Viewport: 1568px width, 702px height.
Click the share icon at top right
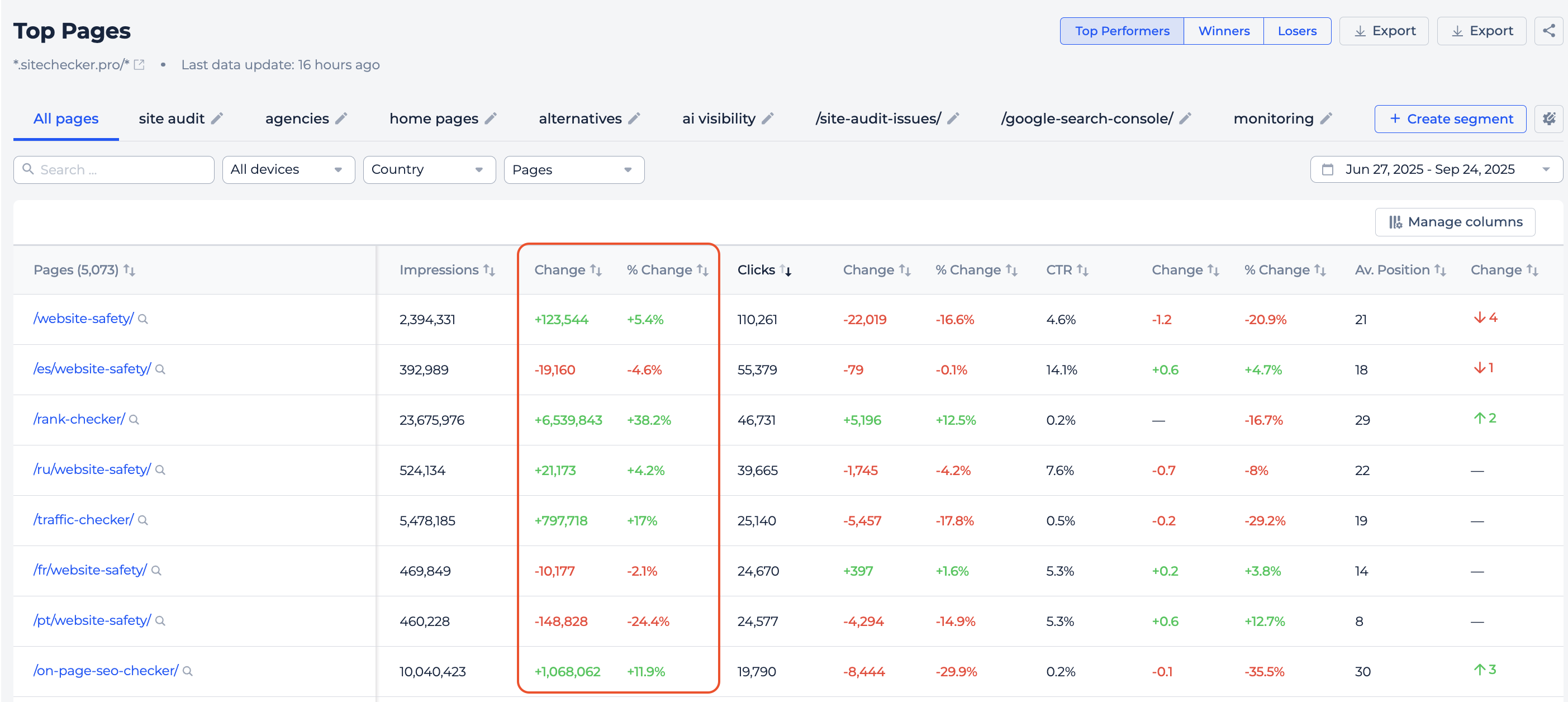pos(1548,31)
